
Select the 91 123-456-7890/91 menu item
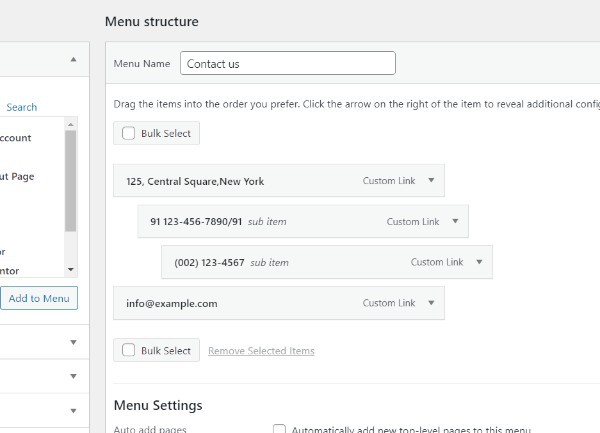click(x=303, y=221)
